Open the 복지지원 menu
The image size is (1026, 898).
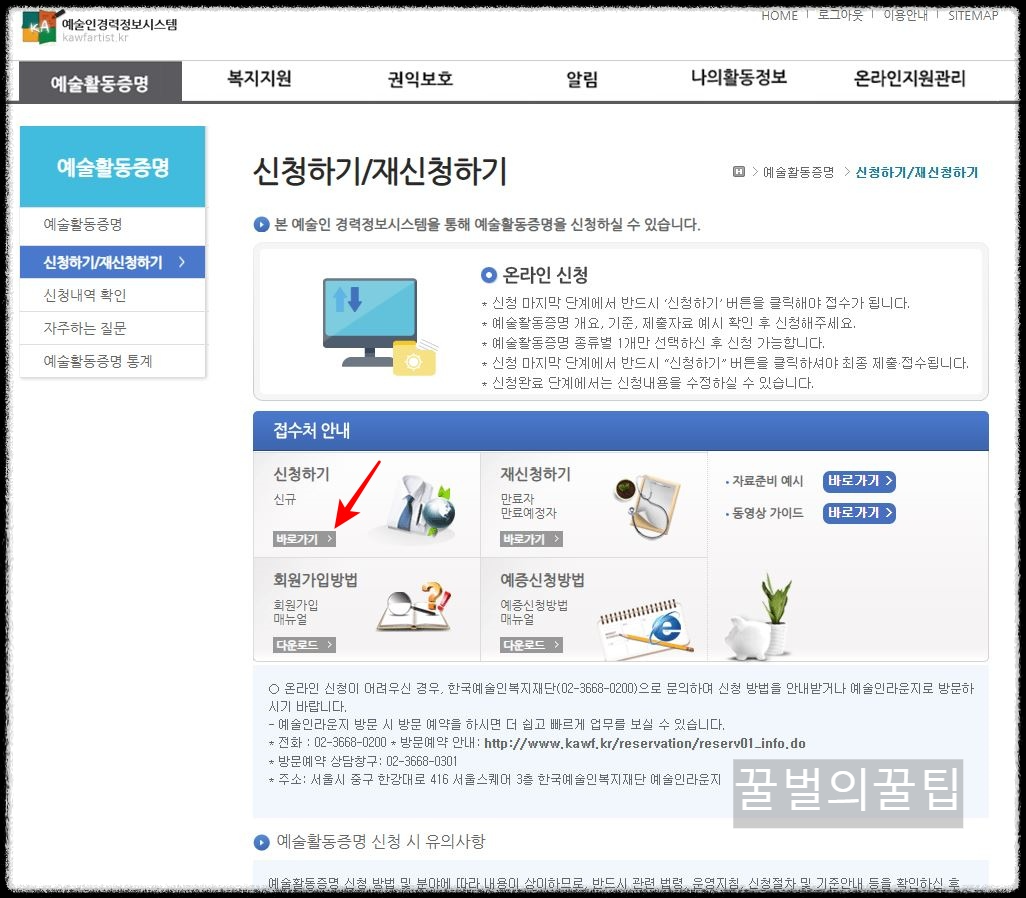[x=258, y=81]
